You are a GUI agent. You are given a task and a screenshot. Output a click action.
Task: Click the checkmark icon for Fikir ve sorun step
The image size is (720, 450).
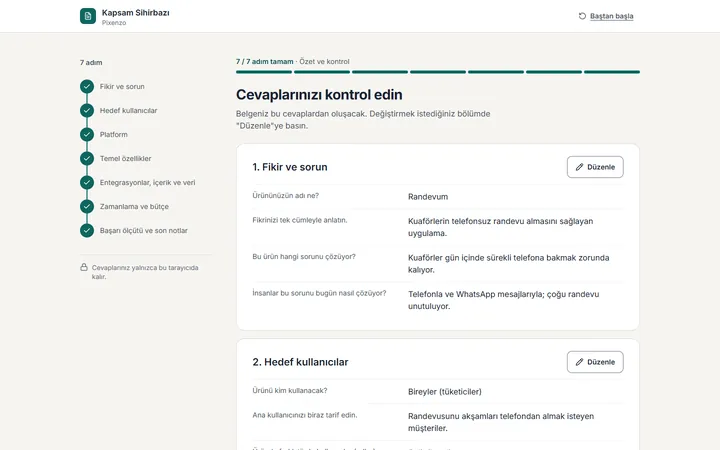point(87,86)
